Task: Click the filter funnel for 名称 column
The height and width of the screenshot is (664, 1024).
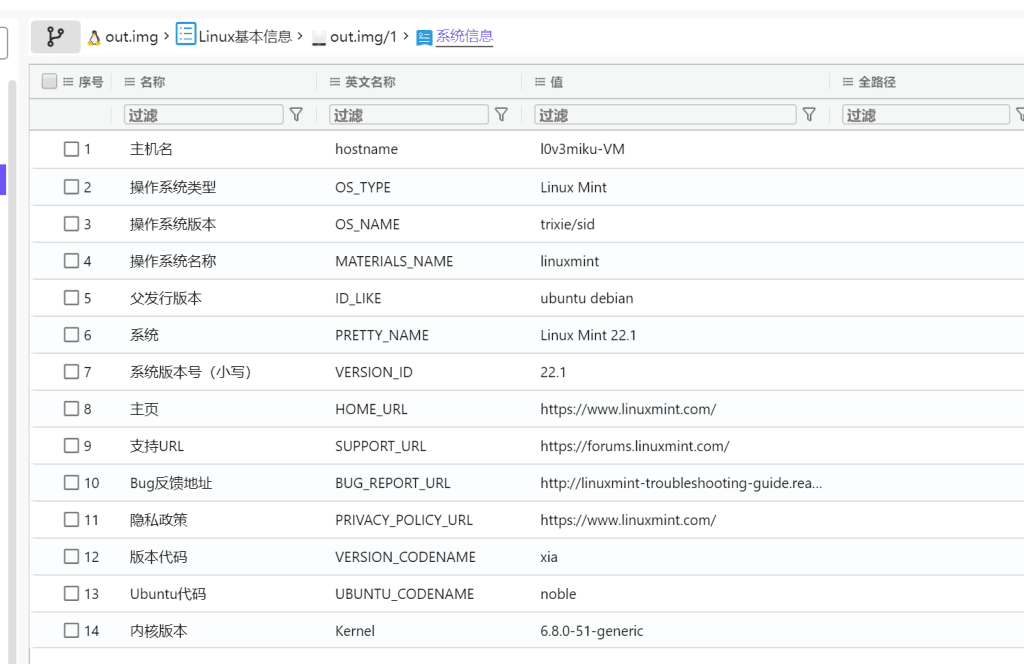Action: click(296, 115)
